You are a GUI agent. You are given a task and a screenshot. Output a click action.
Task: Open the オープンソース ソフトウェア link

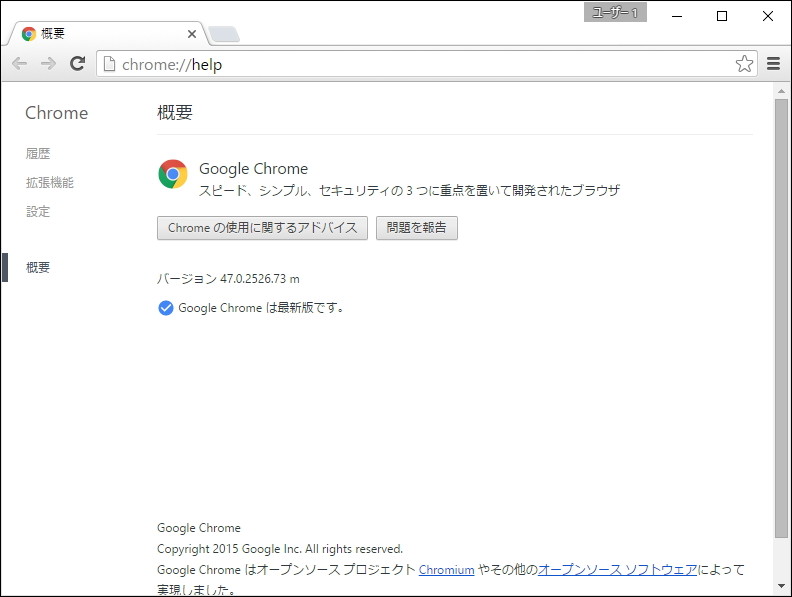617,570
